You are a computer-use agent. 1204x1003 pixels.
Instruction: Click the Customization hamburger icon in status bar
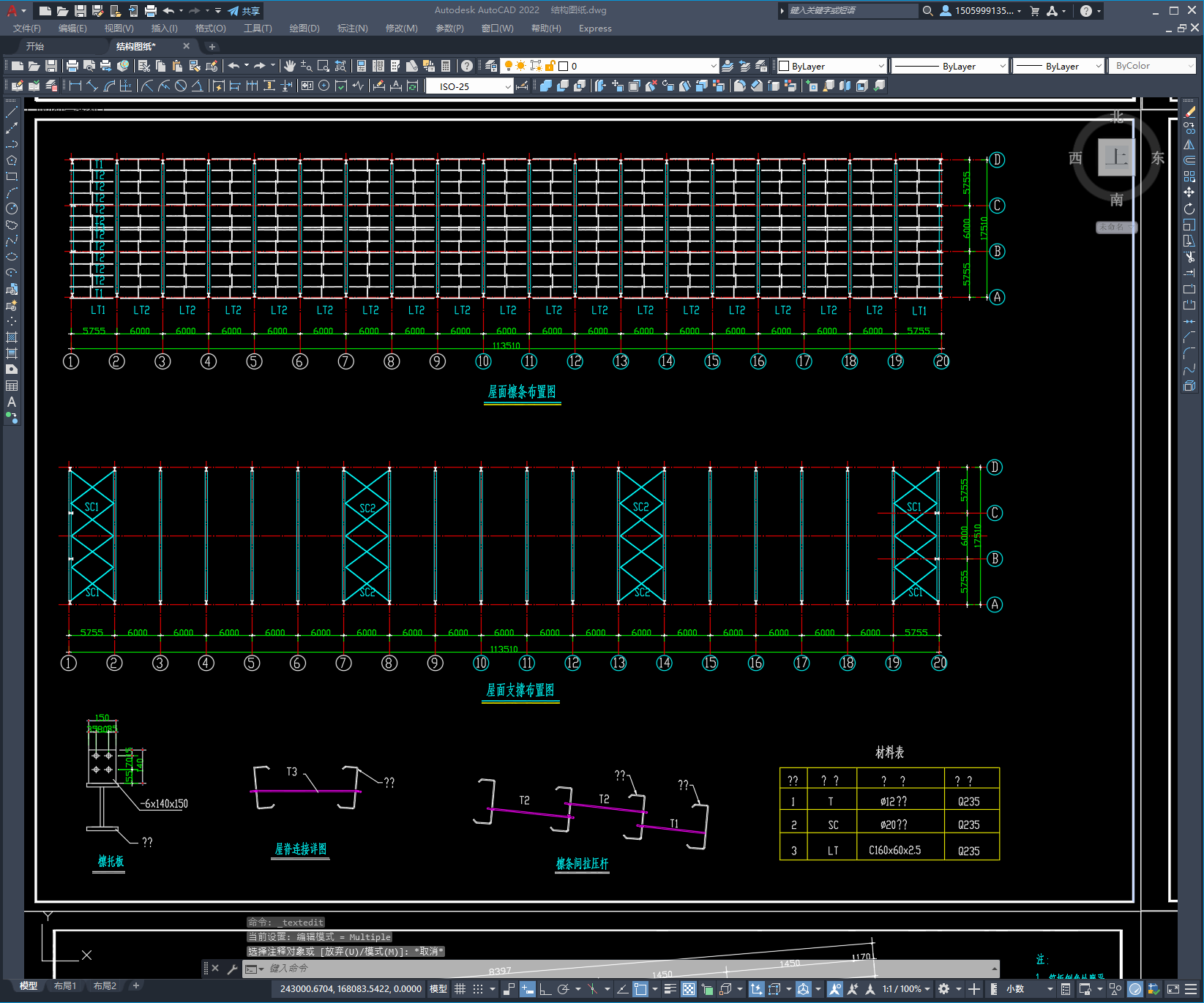point(1192,989)
